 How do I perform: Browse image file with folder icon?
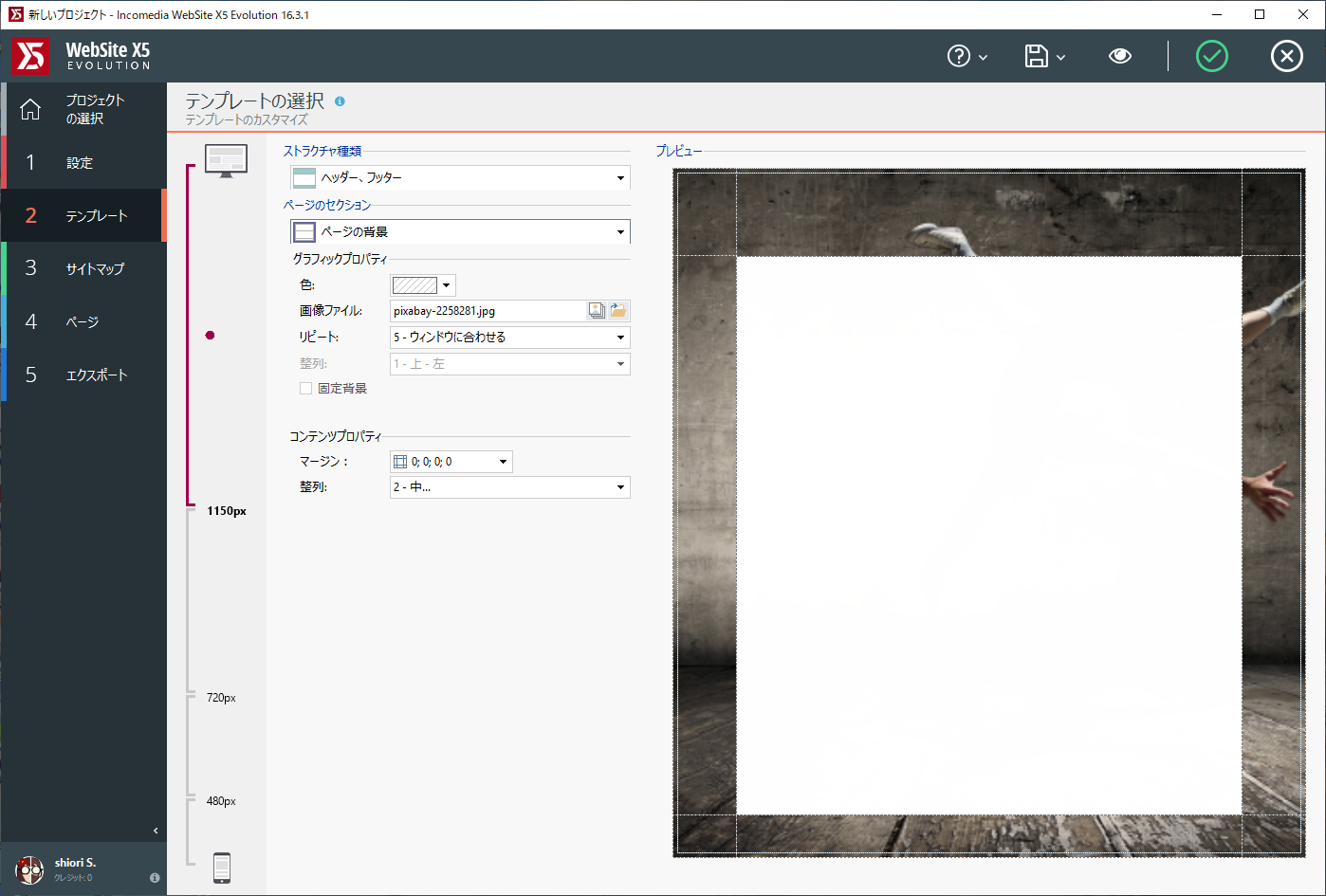click(618, 311)
